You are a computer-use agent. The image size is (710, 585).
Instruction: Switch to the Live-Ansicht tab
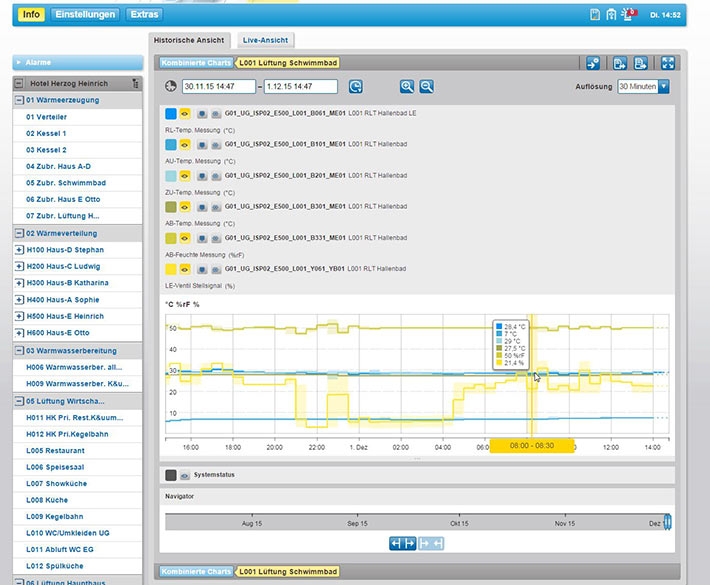[265, 40]
